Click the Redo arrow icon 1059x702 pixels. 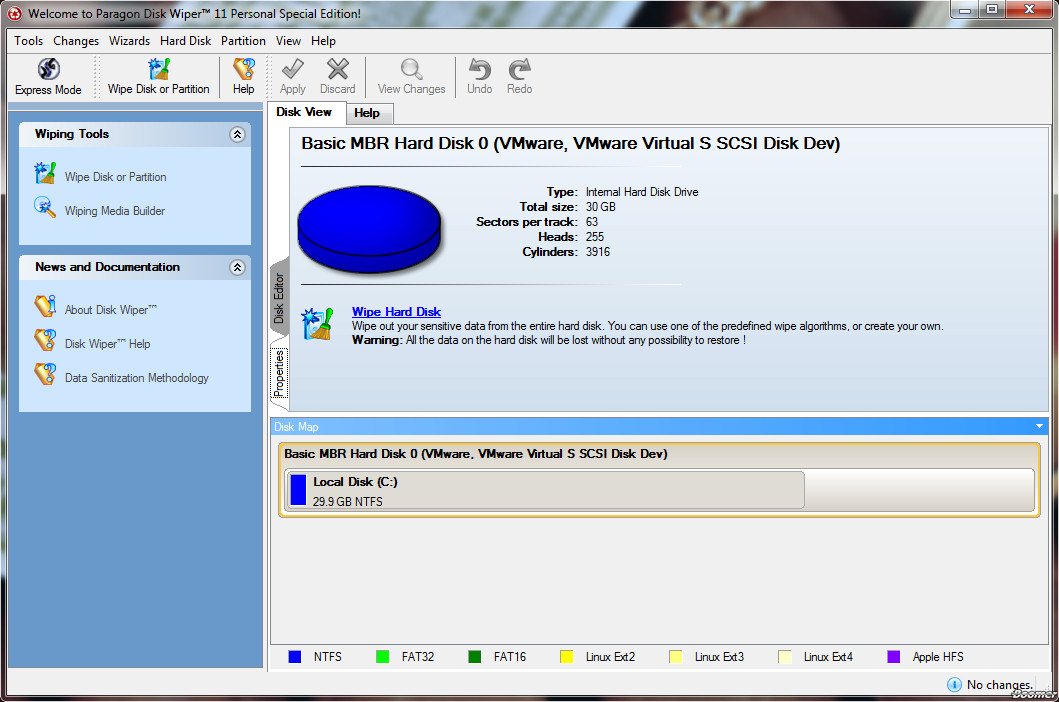click(519, 68)
